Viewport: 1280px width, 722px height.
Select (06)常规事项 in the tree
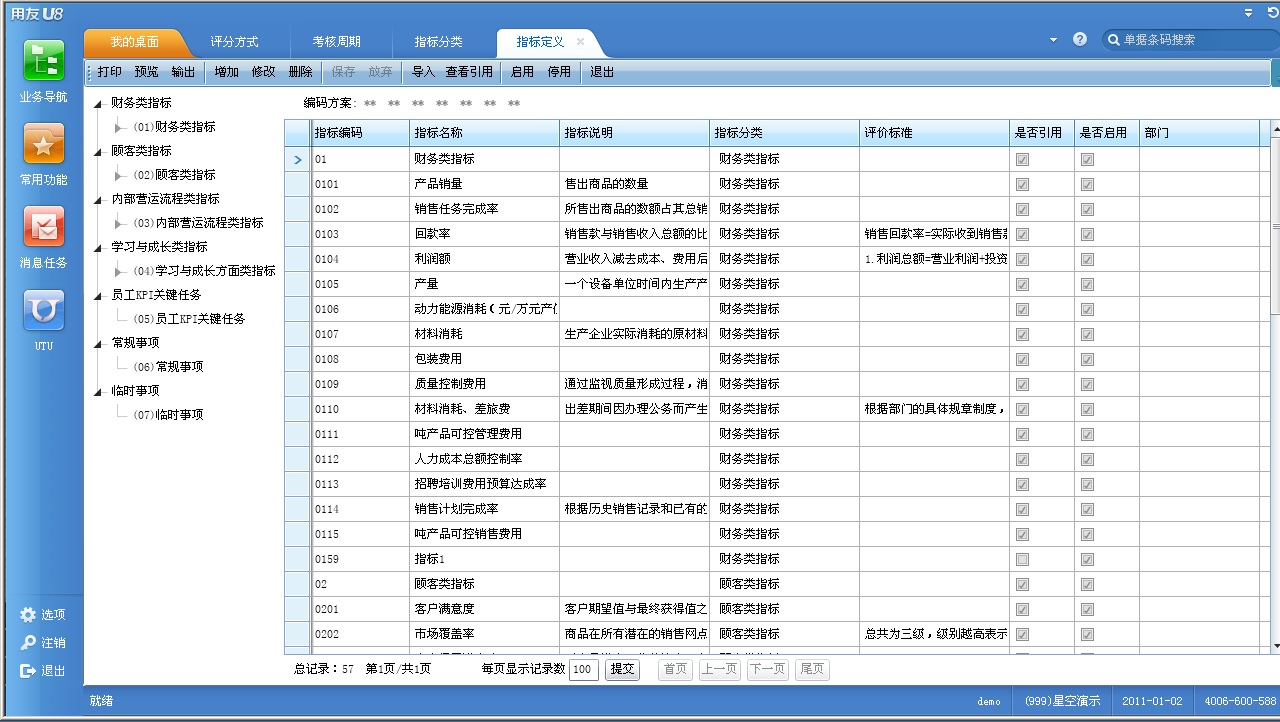[168, 367]
